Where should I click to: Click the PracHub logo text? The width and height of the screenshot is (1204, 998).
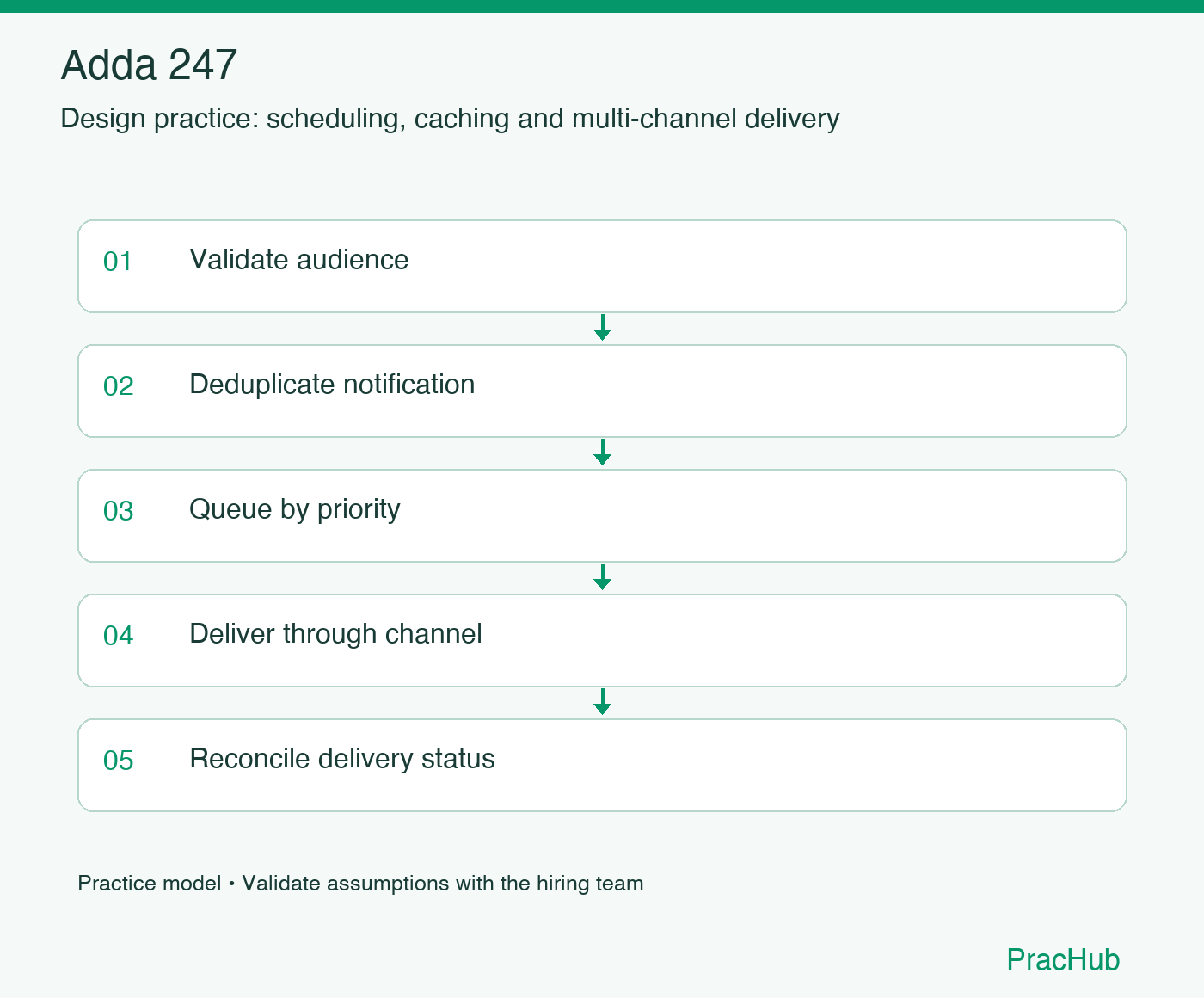pos(1063,959)
